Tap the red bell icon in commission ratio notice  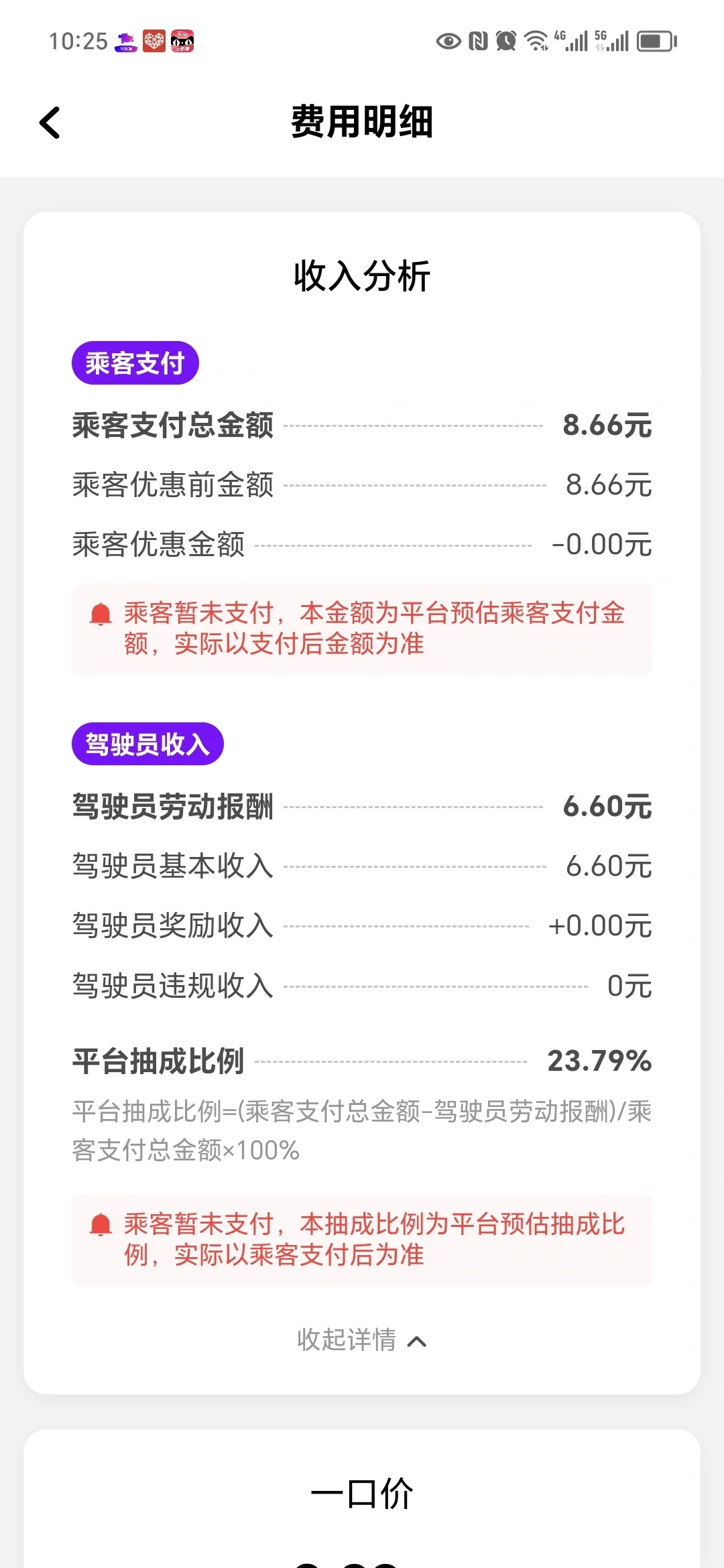pyautogui.click(x=101, y=1225)
